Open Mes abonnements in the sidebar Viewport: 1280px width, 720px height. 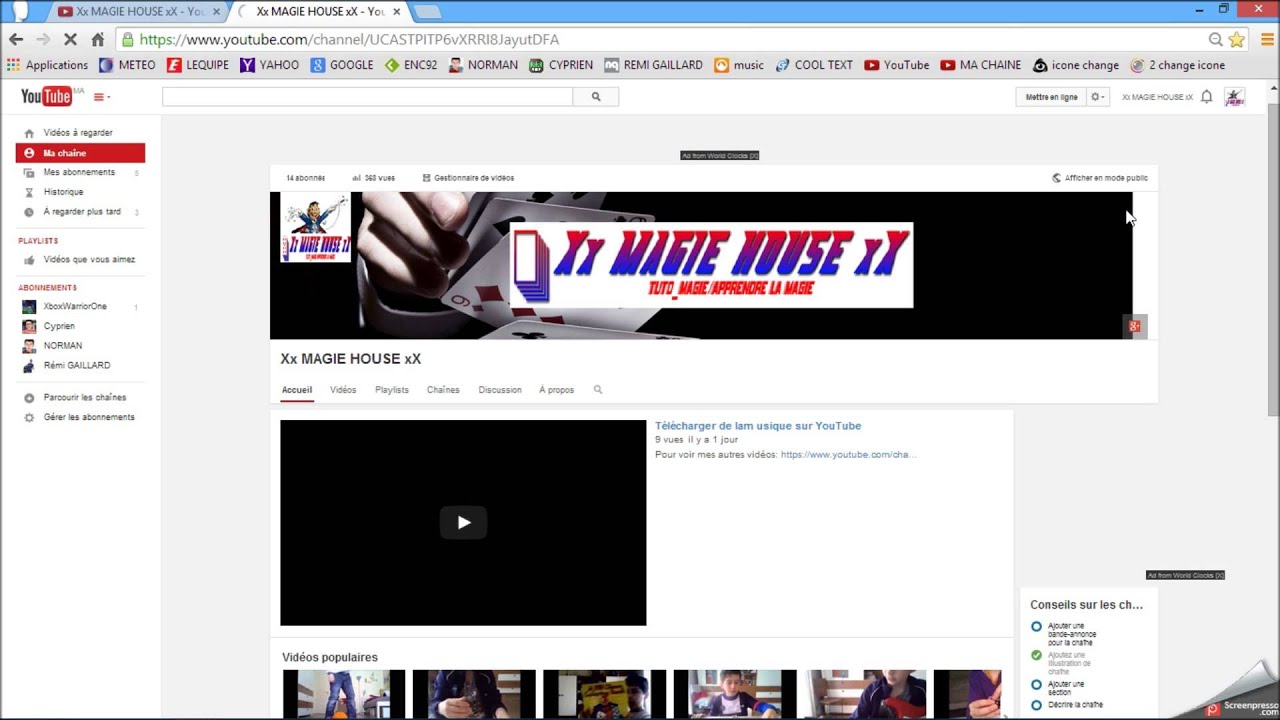(79, 172)
